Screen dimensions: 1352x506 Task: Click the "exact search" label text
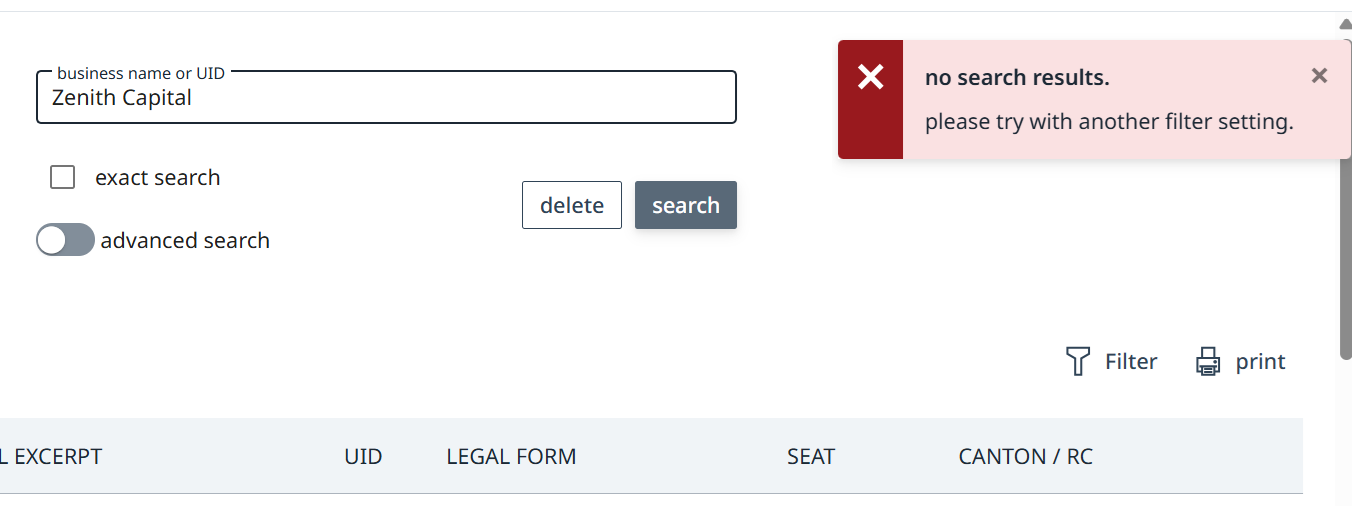point(157,178)
